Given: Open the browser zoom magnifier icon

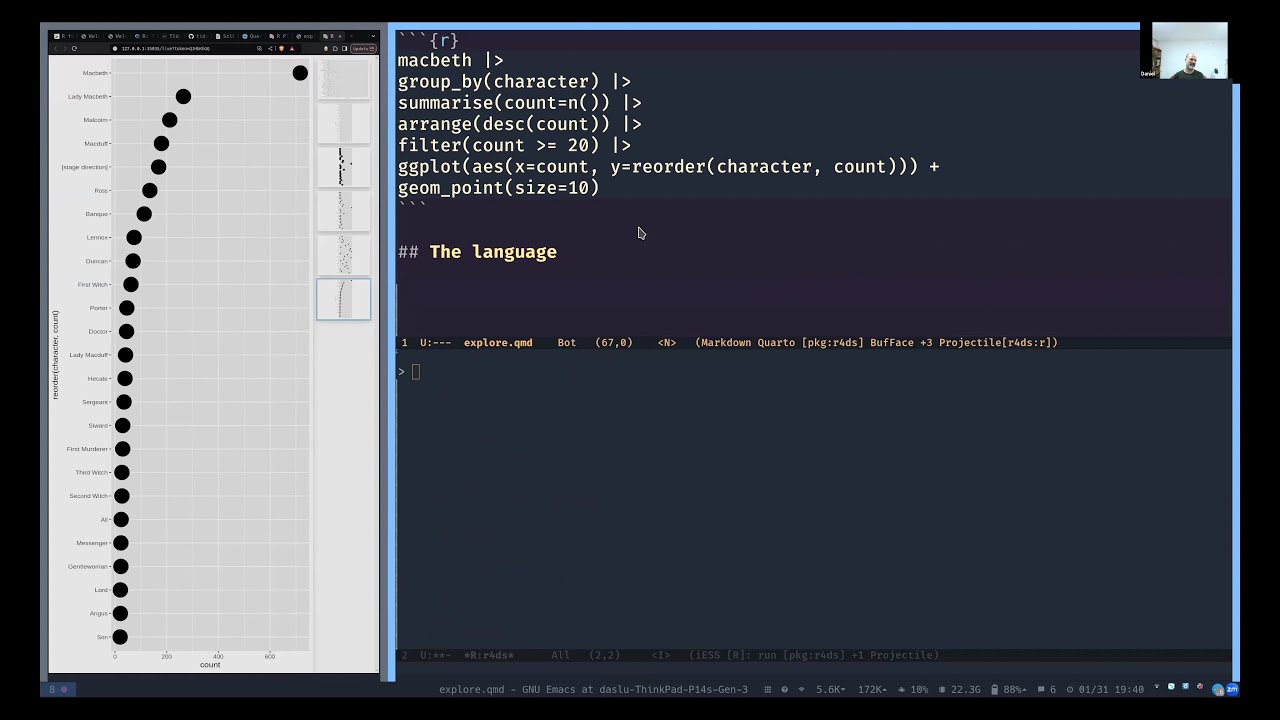Looking at the screenshot, I should click(x=259, y=48).
